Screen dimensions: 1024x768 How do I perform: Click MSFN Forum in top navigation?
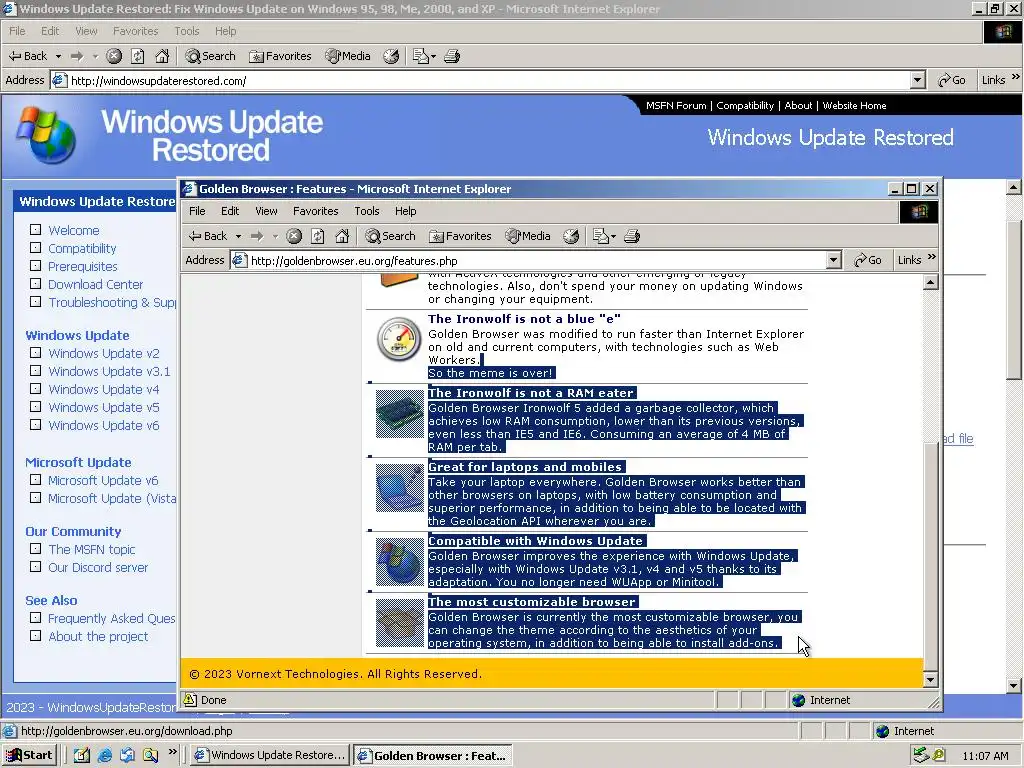tap(676, 105)
